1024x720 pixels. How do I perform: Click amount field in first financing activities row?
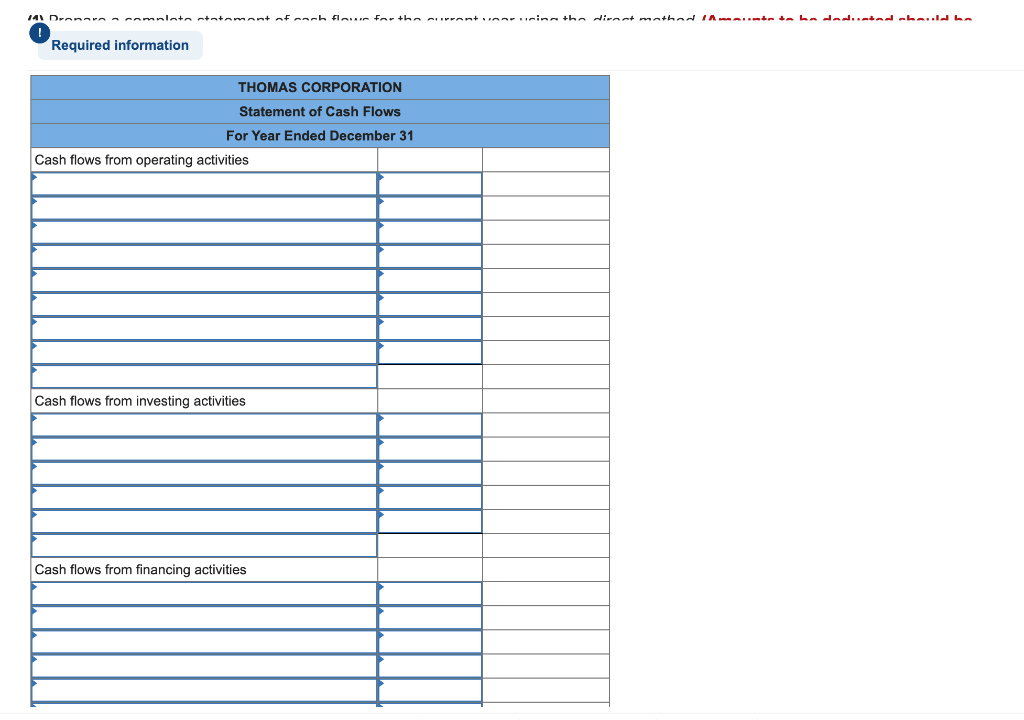(430, 594)
